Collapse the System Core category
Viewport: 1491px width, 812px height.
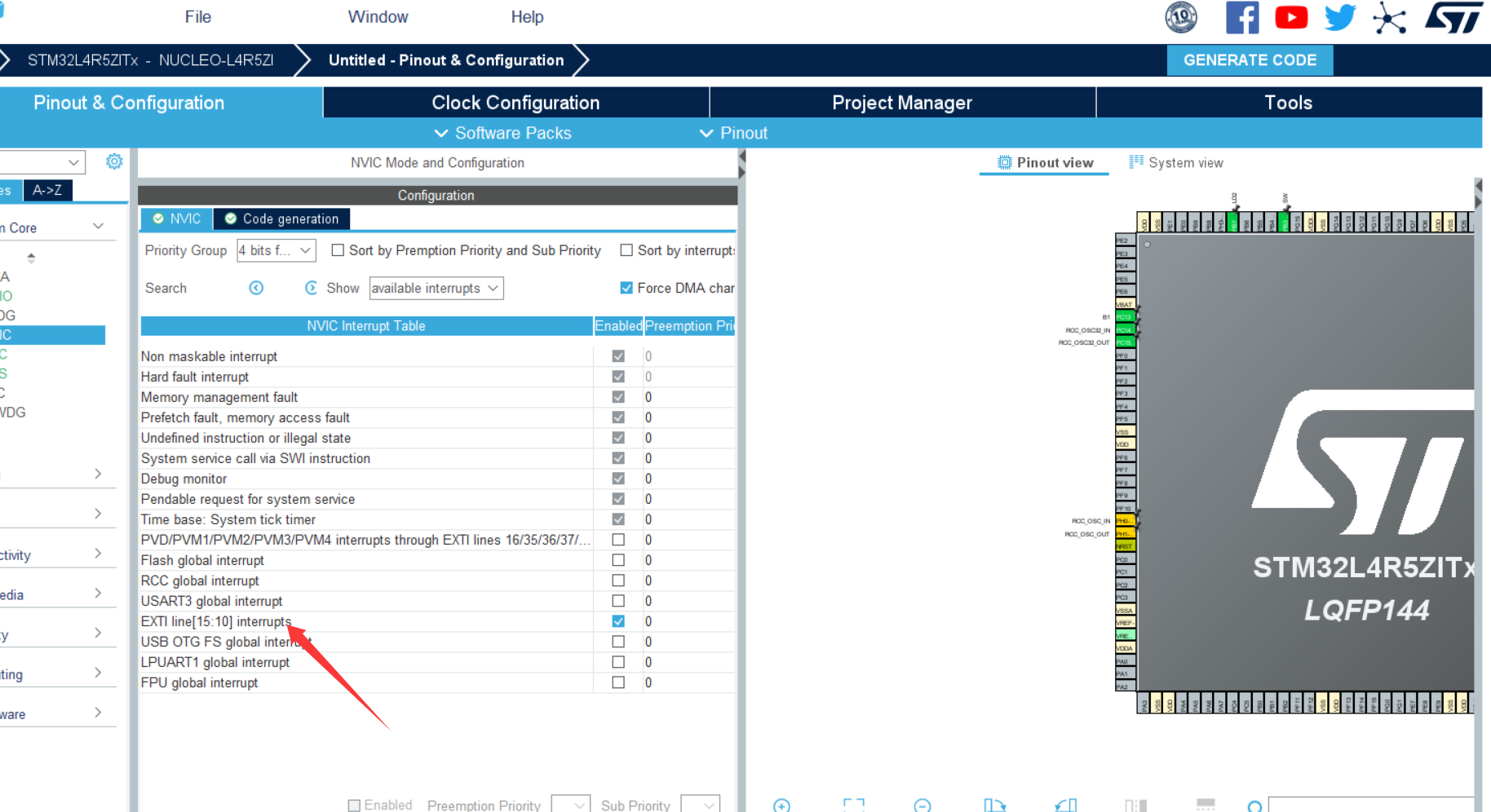[99, 227]
